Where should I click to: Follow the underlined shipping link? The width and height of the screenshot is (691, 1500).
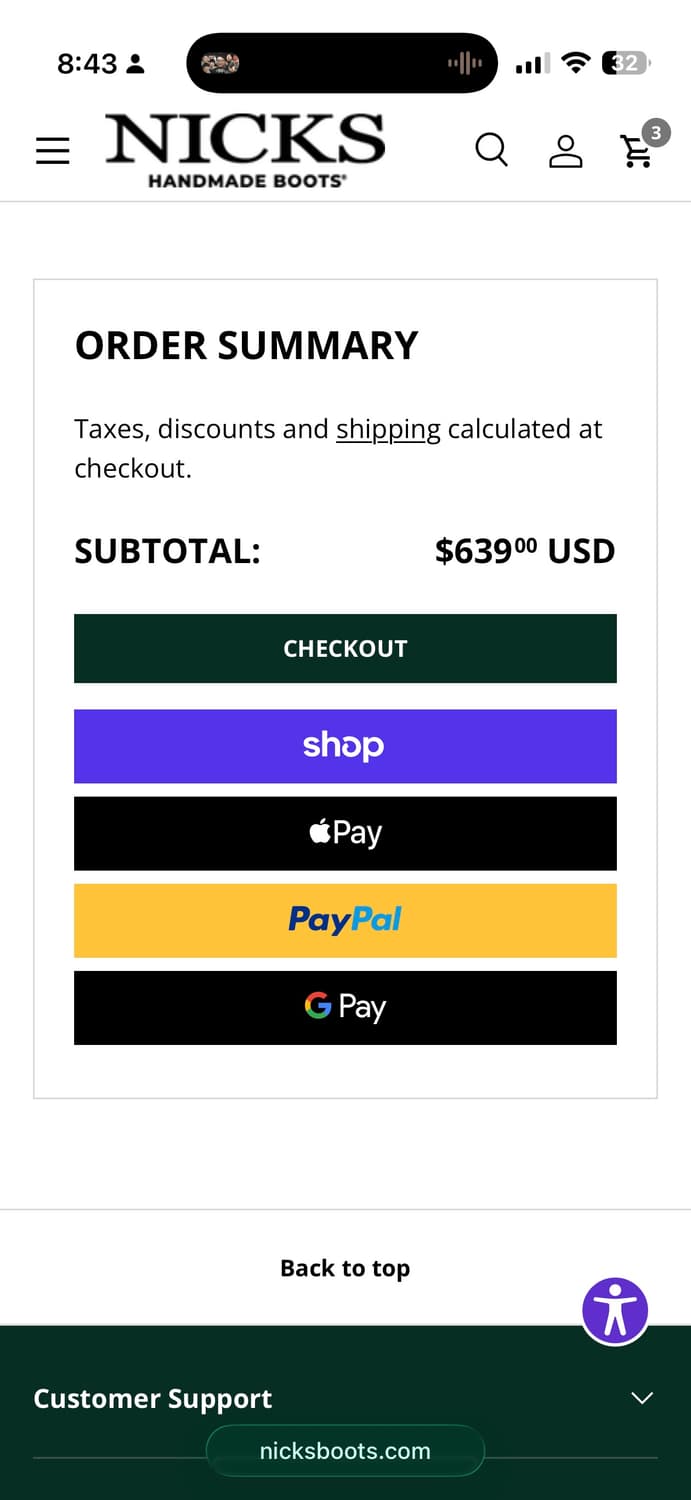point(388,429)
